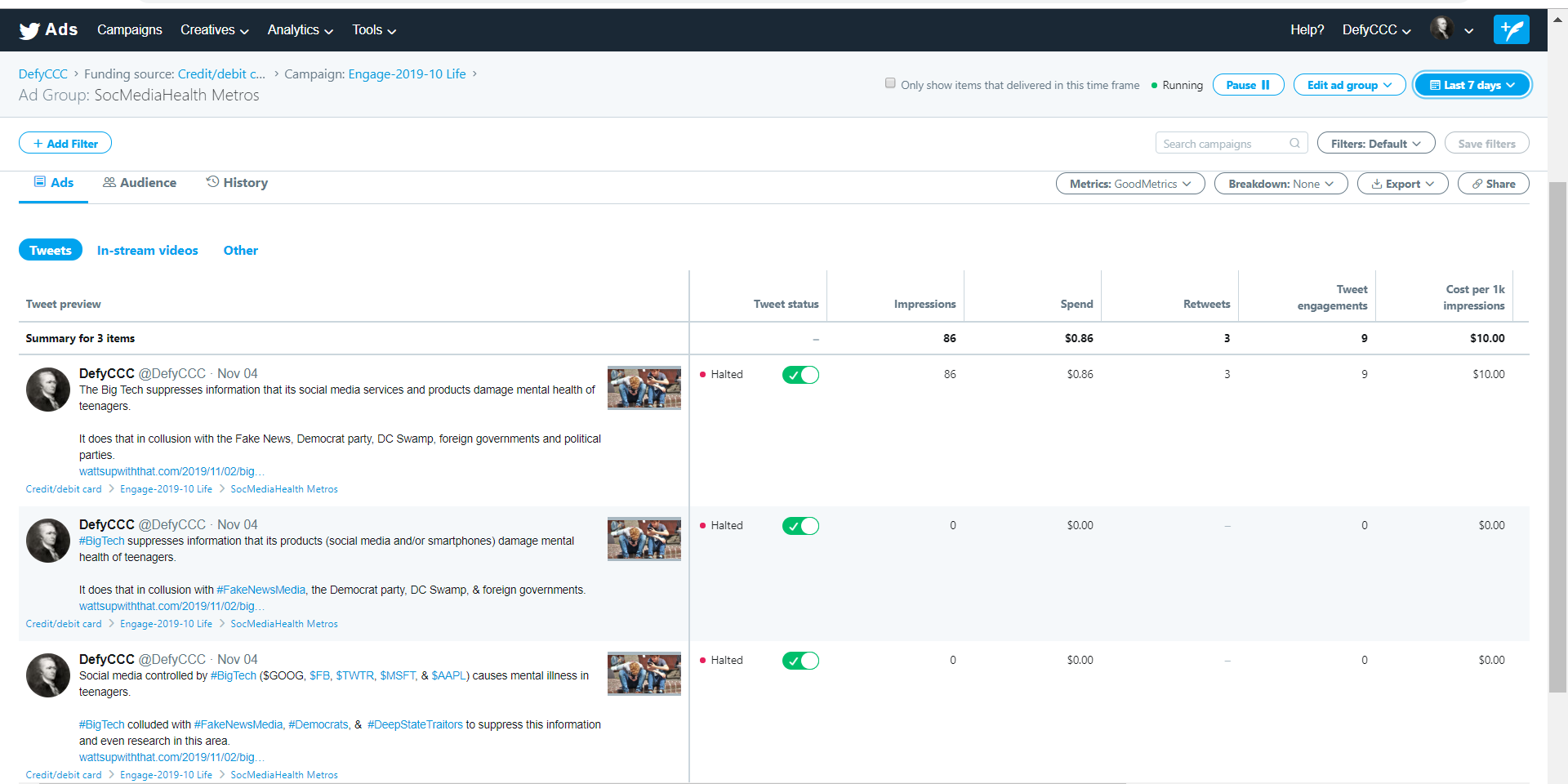Expand the Tools menu
1568x784 pixels.
click(x=374, y=30)
